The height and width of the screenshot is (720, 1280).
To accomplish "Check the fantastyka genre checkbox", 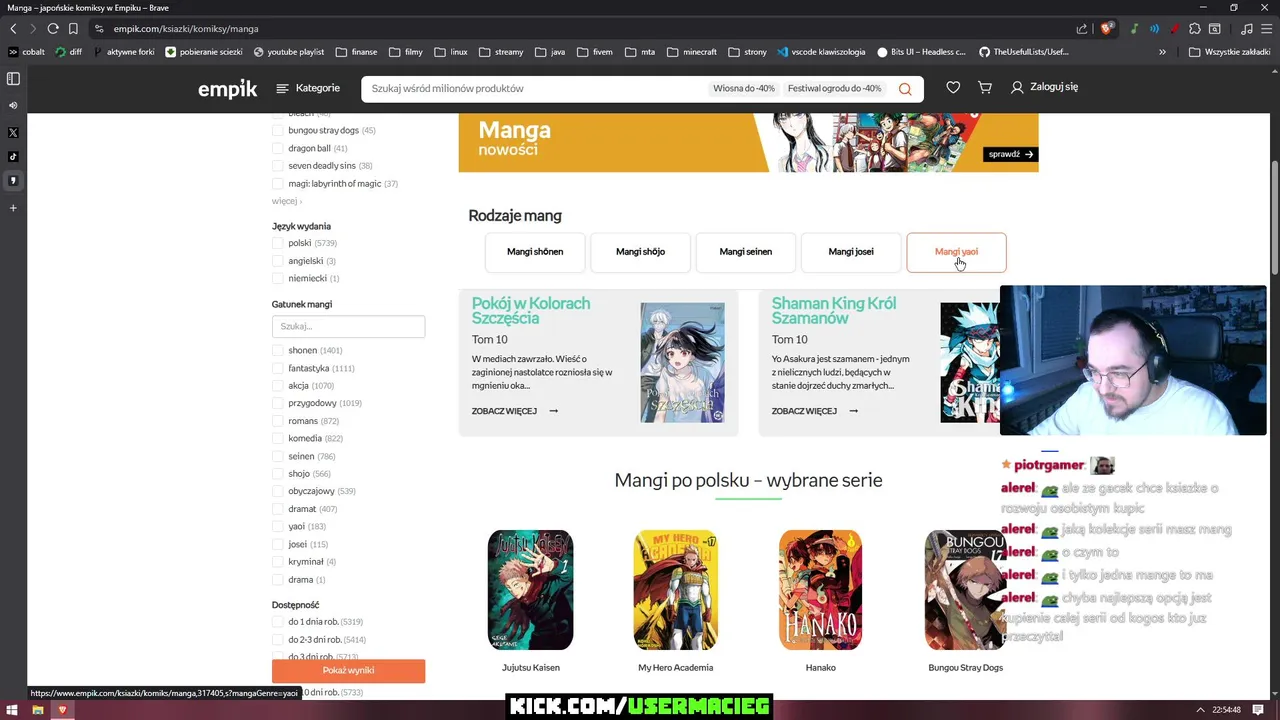I will click(279, 368).
